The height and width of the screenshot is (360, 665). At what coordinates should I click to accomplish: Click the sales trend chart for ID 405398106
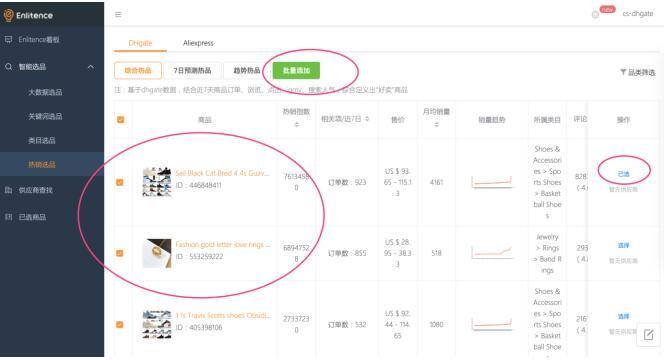pos(492,324)
